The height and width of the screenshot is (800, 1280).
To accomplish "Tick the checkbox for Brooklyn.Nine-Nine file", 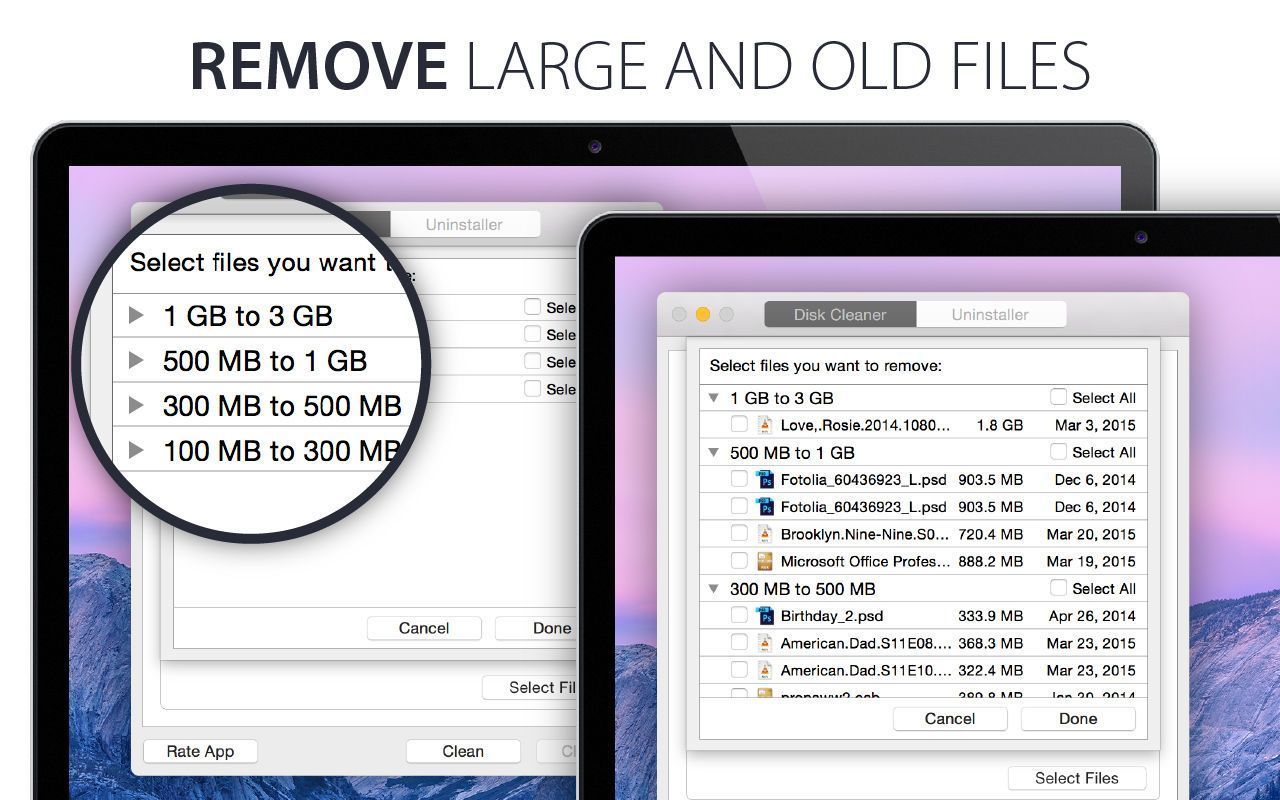I will pyautogui.click(x=739, y=533).
